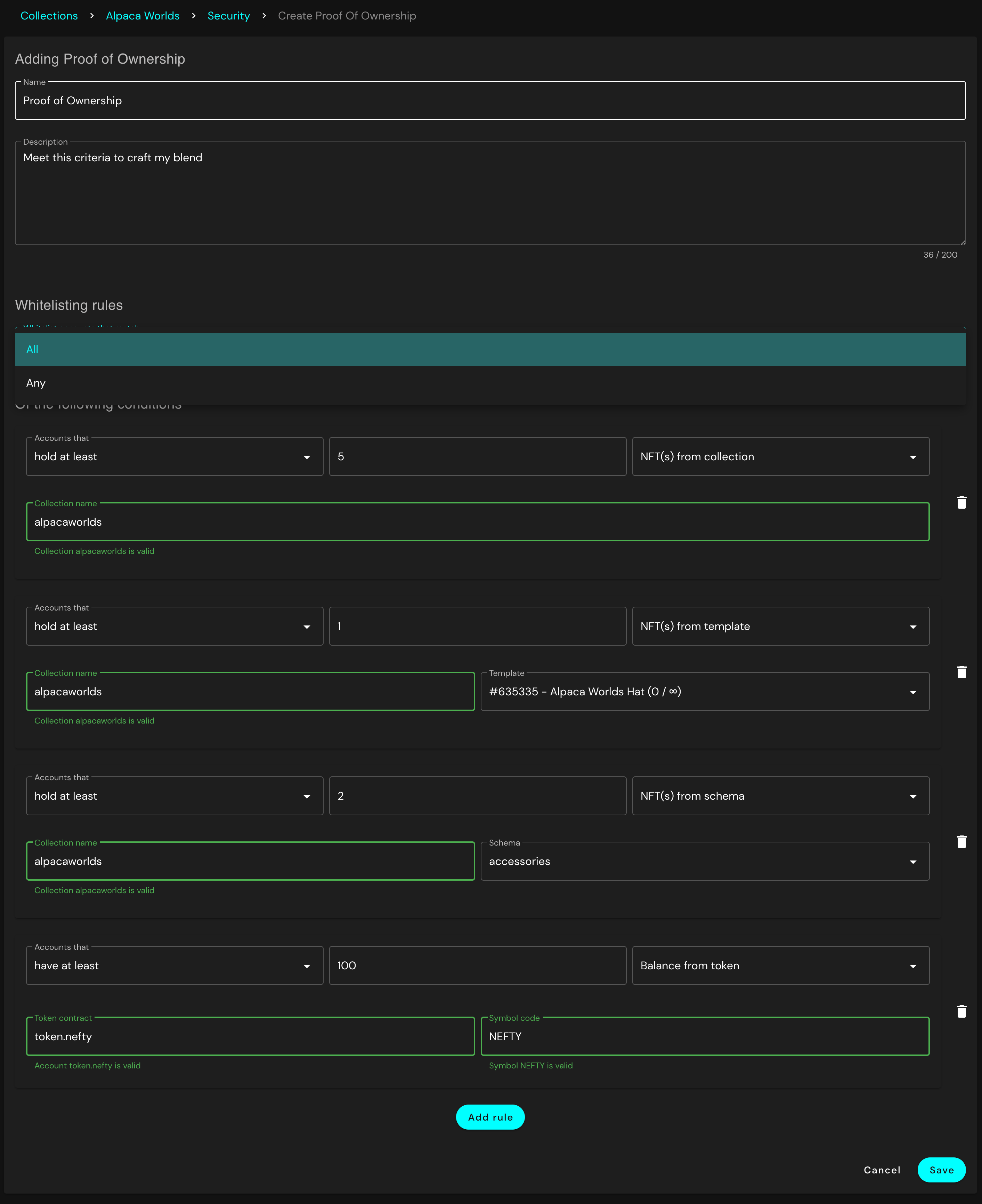Expand the 'Balance from token' dropdown
Image resolution: width=982 pixels, height=1204 pixels.
[x=780, y=966]
